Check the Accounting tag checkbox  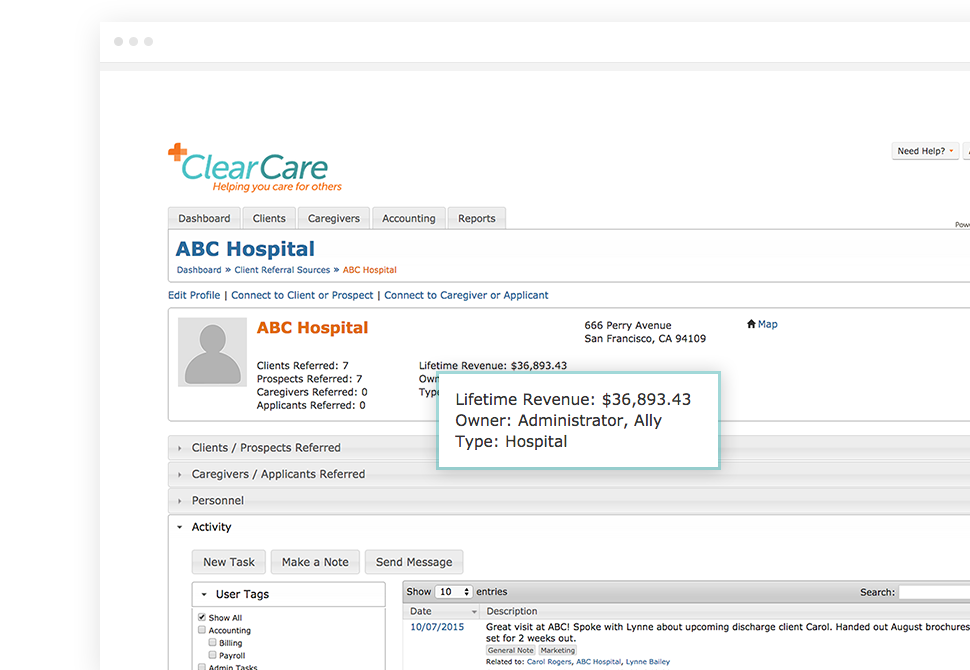[x=202, y=630]
